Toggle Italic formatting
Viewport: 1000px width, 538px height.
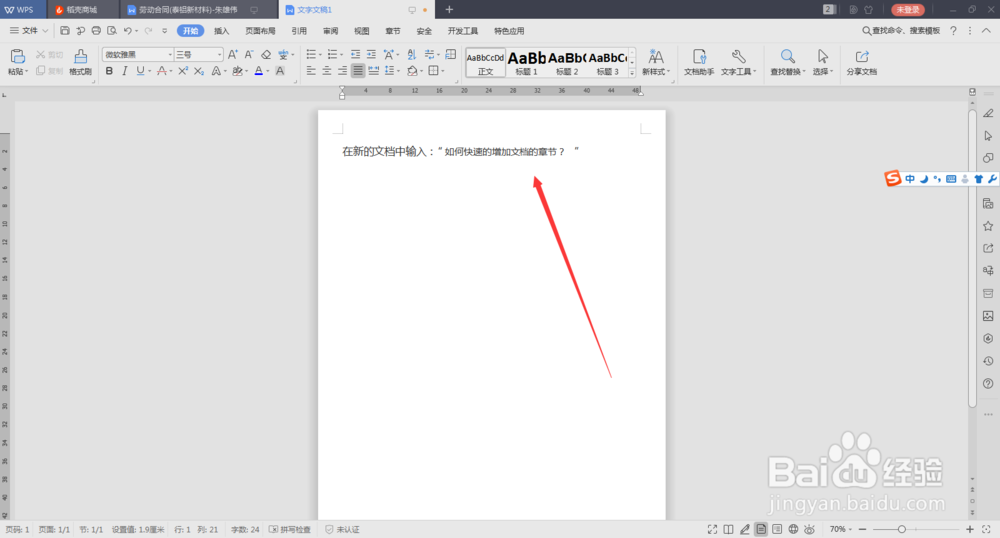(124, 71)
